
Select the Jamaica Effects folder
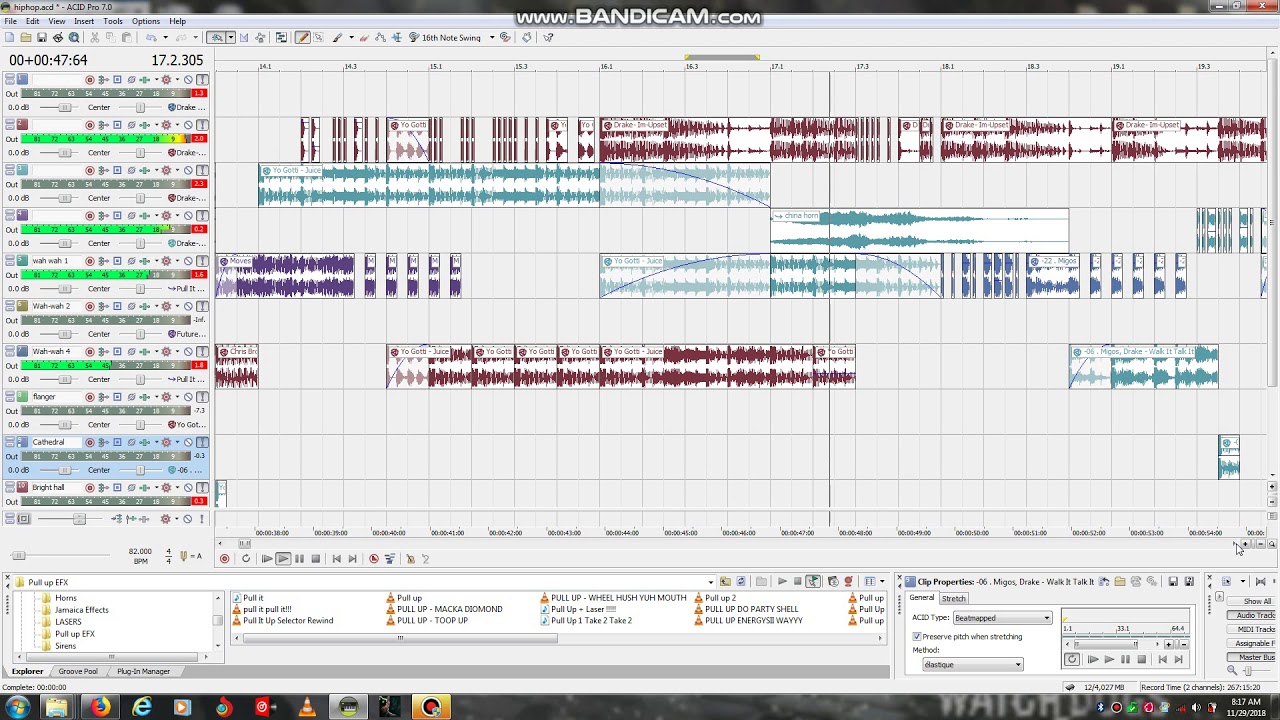pos(82,610)
